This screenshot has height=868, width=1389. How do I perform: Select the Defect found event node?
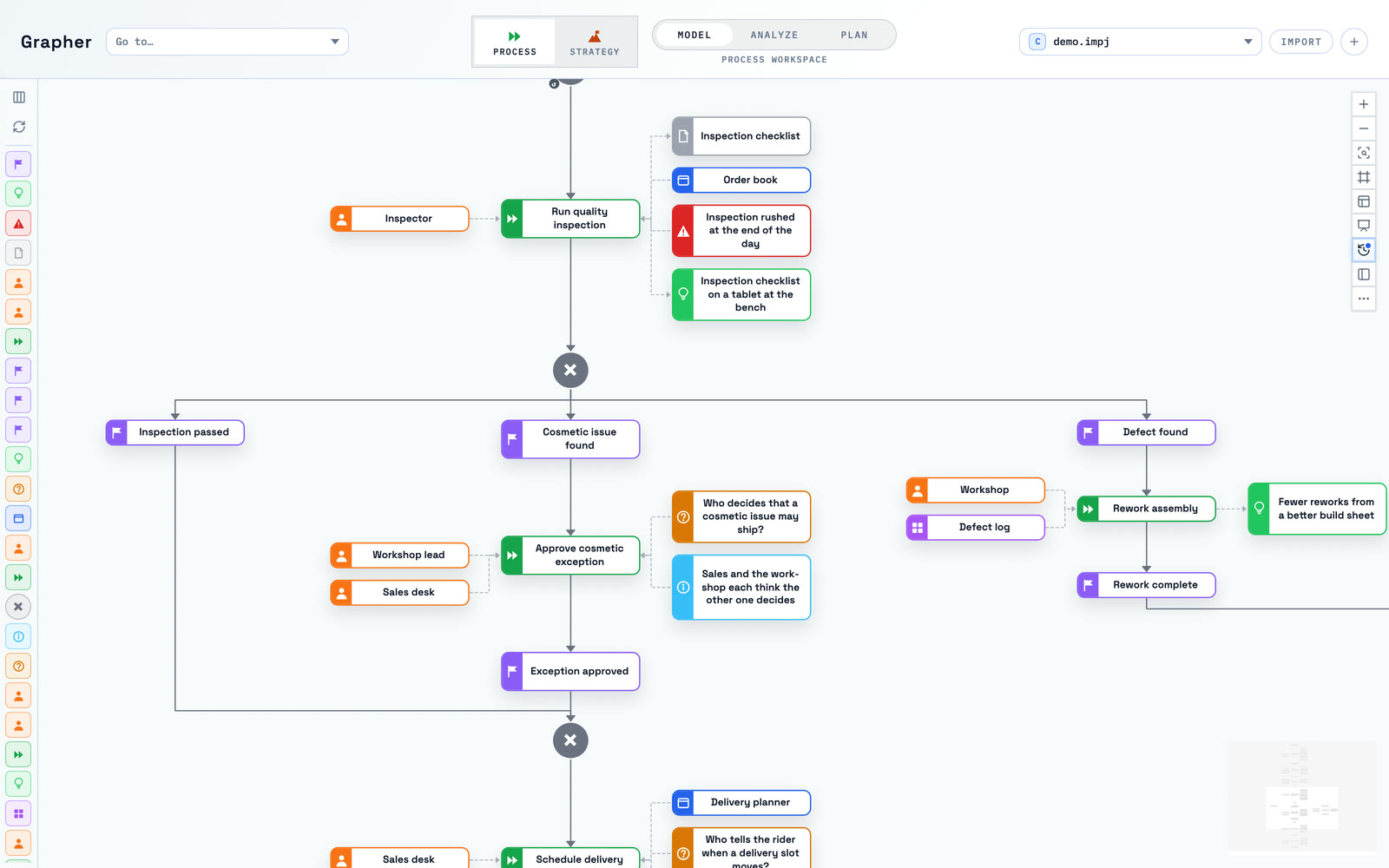[1146, 432]
